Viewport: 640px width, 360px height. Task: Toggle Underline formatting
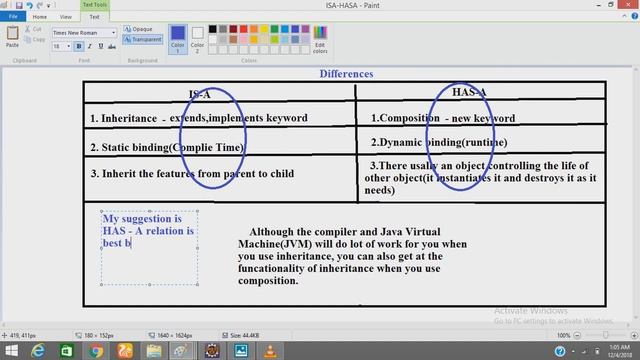[x=101, y=47]
